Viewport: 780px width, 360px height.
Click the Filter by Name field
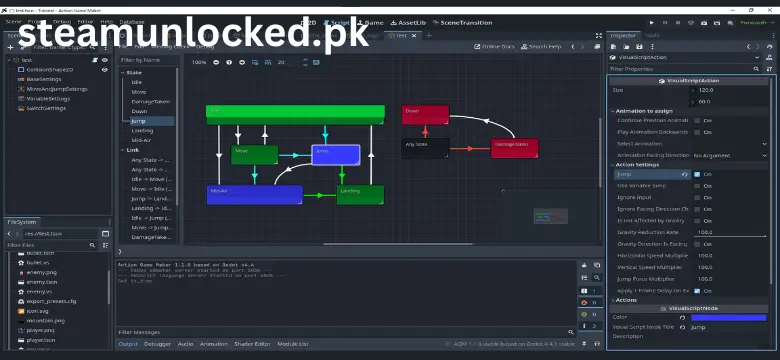click(149, 60)
